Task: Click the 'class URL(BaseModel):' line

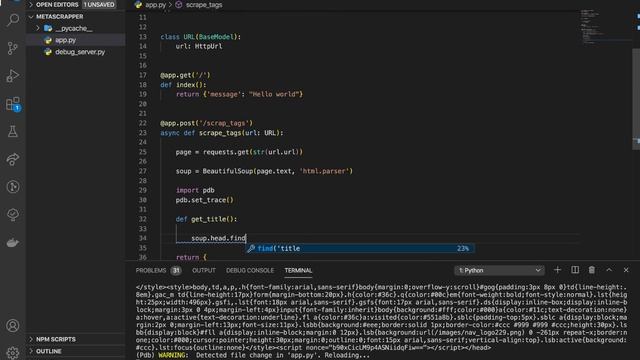Action: tap(200, 37)
